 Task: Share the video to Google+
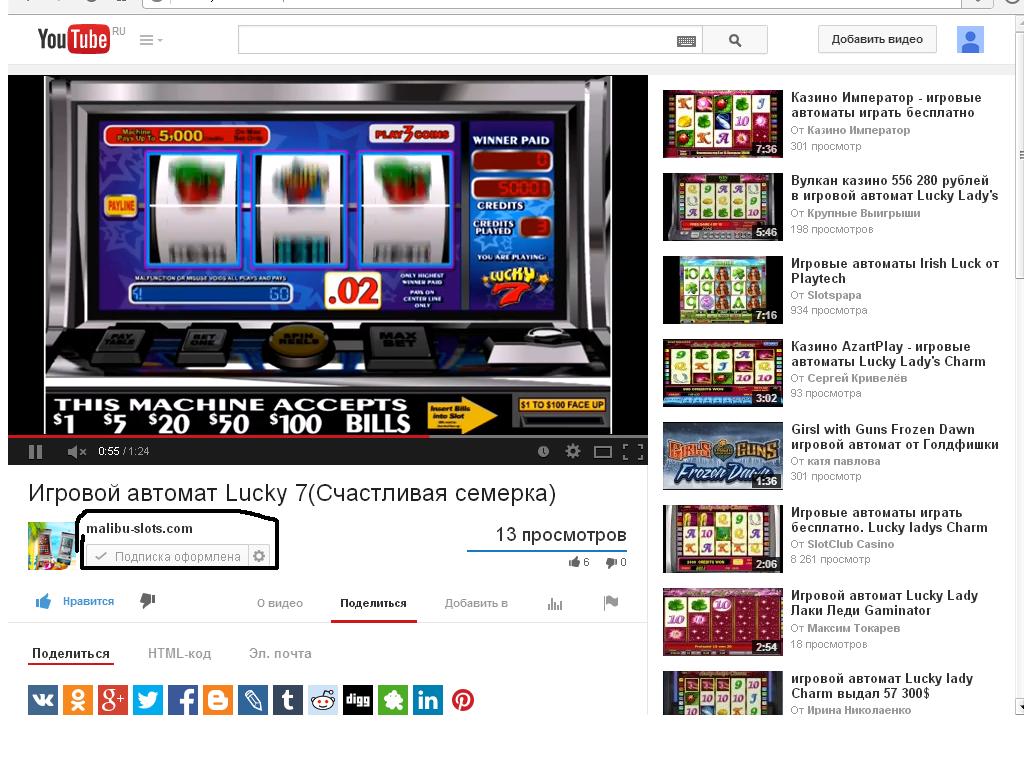tap(113, 700)
